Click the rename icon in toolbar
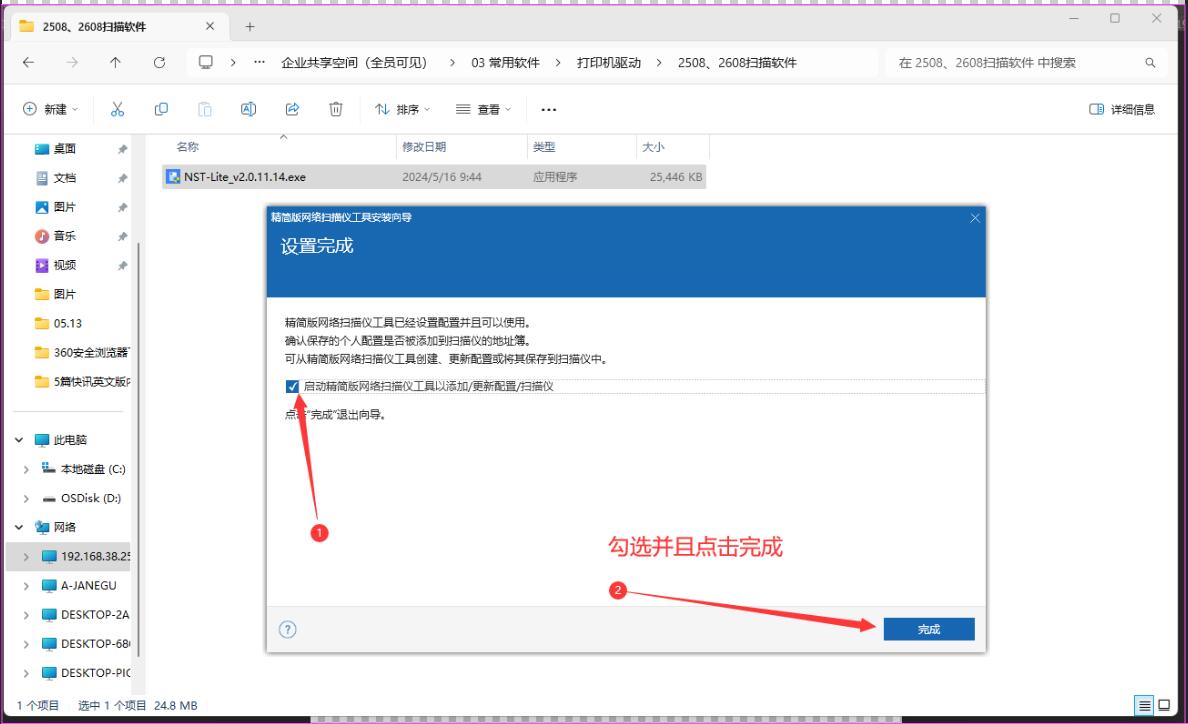The height and width of the screenshot is (724, 1188). 249,109
